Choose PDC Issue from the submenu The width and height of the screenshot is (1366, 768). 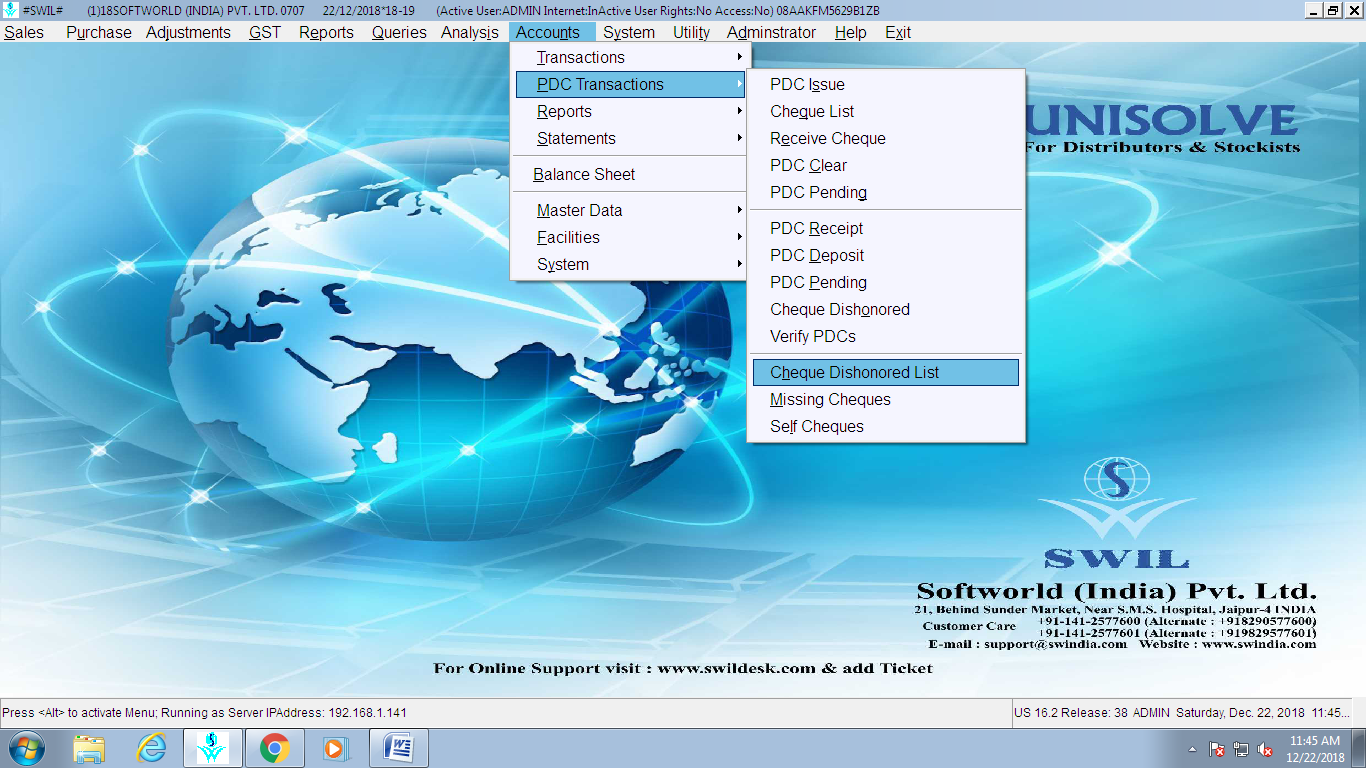tap(807, 85)
